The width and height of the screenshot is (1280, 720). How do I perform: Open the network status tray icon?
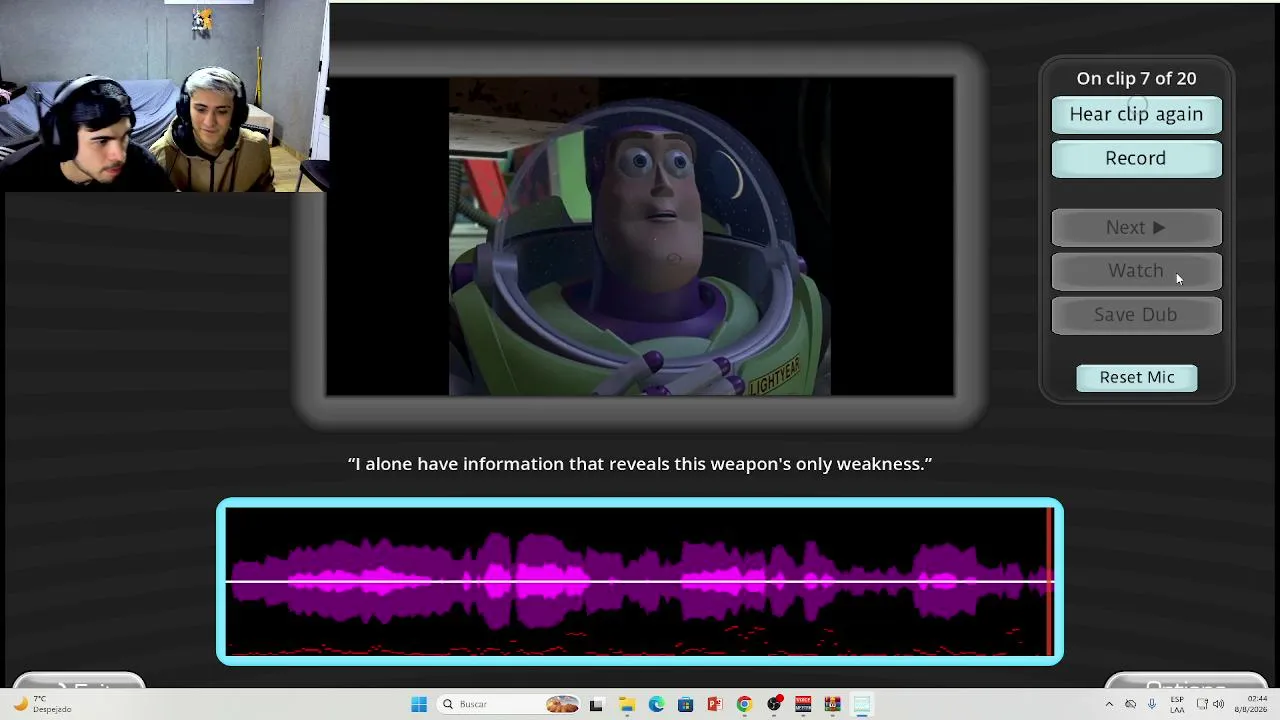[1202, 704]
